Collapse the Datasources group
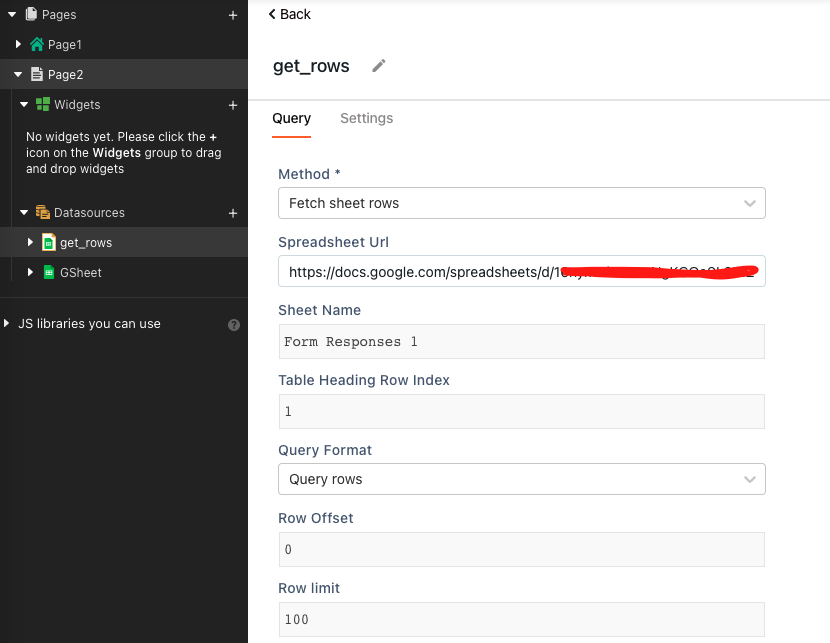 click(x=25, y=213)
